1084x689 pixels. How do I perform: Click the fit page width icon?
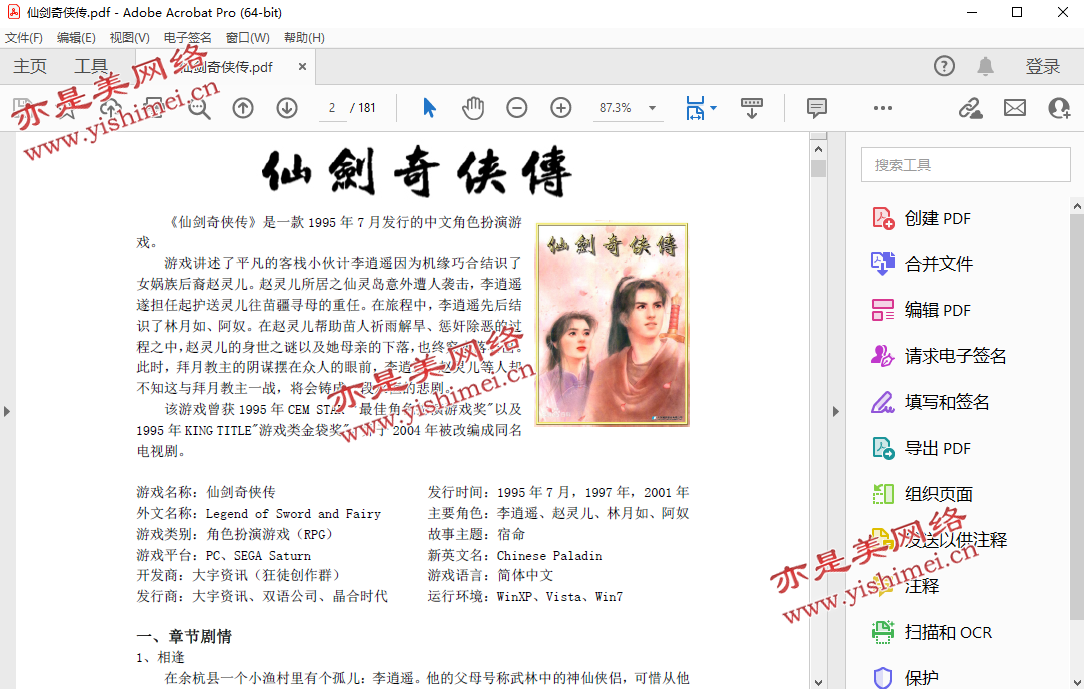tap(695, 108)
